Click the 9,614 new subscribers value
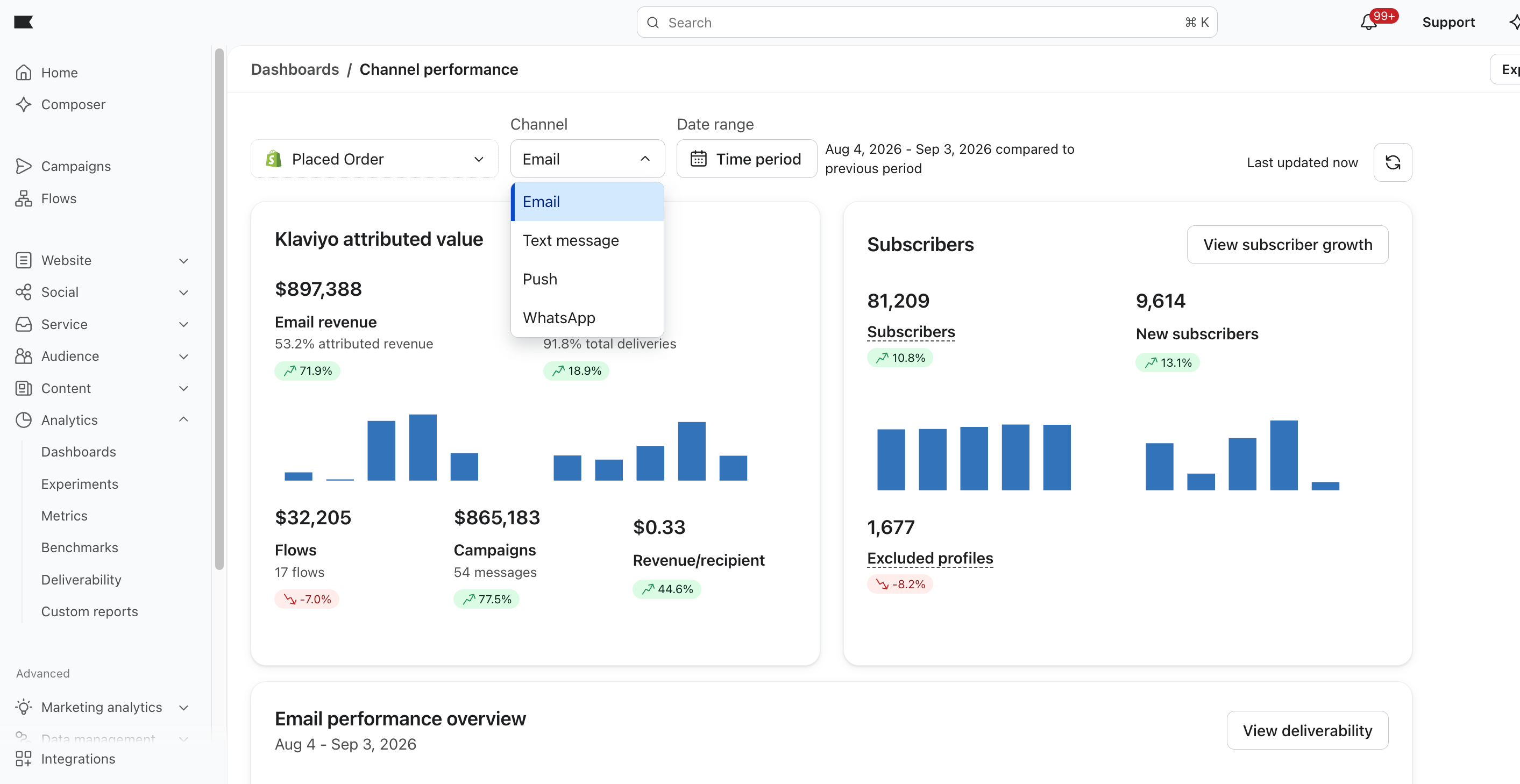The height and width of the screenshot is (784, 1520). [x=1161, y=301]
